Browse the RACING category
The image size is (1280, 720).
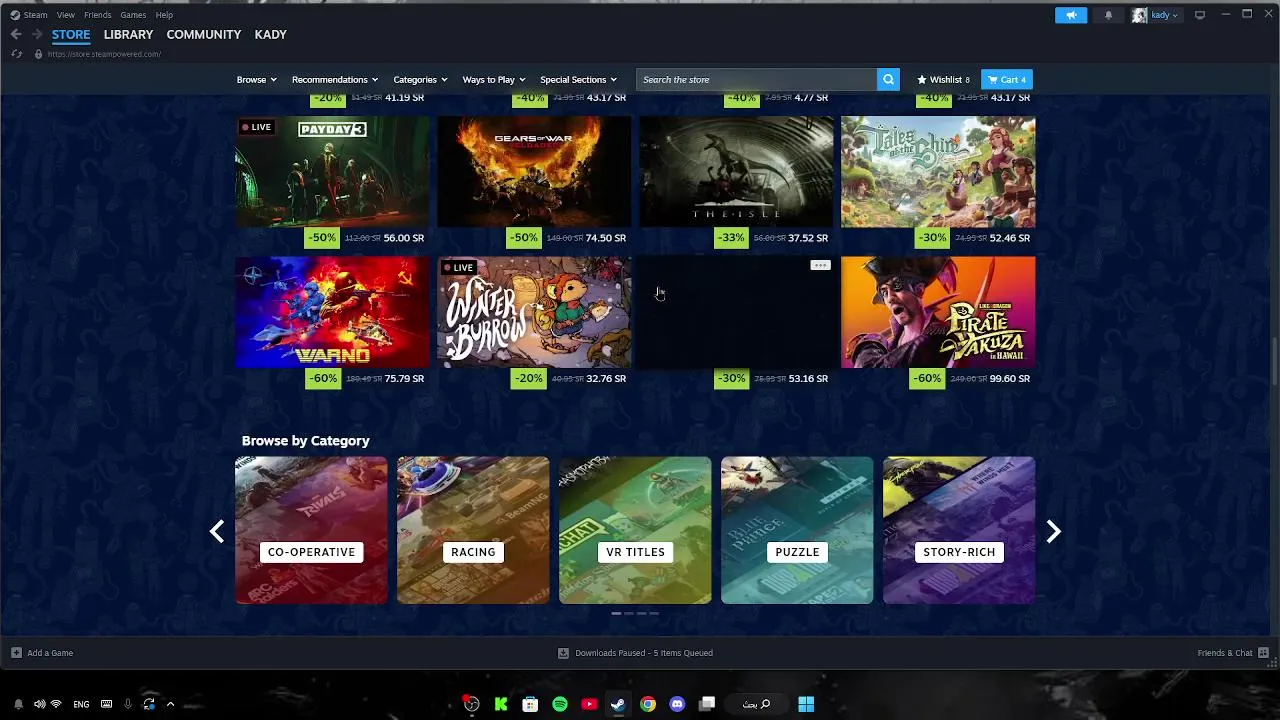473,531
